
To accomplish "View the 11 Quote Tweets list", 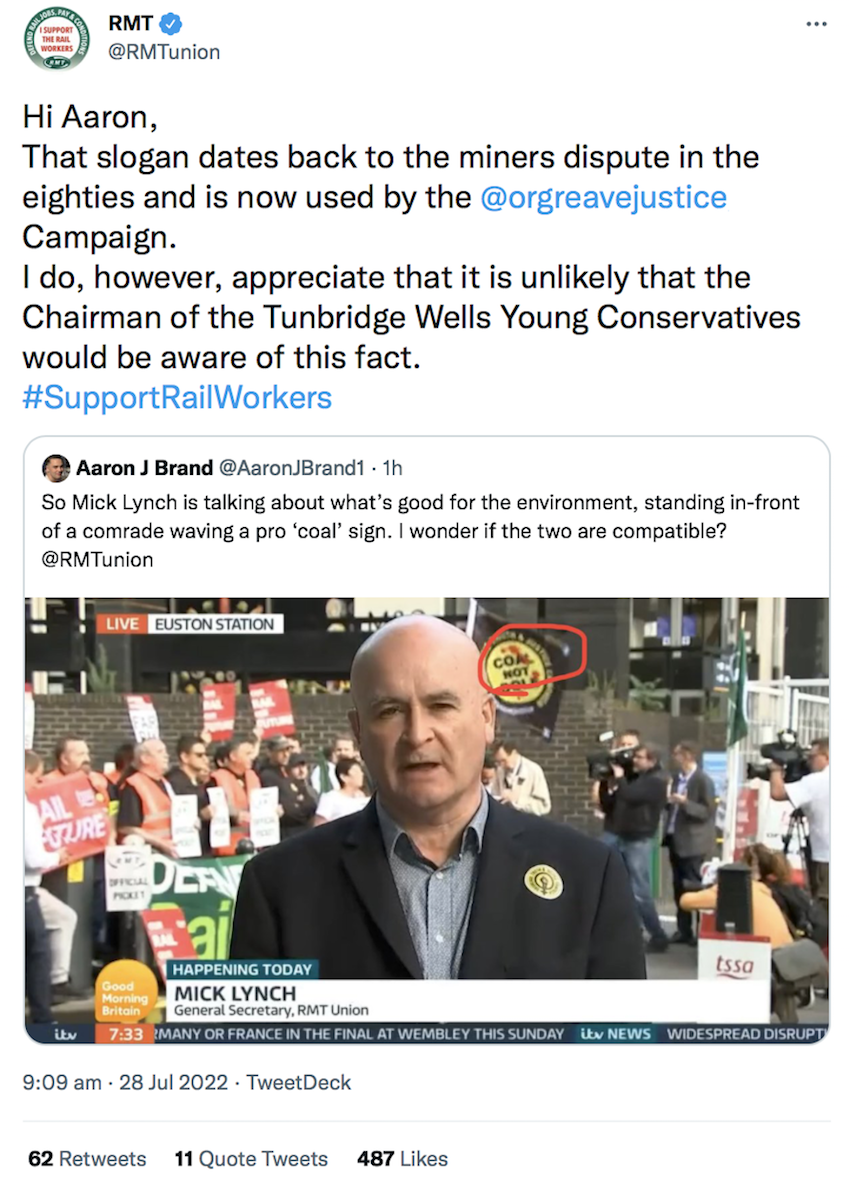I will [251, 1159].
